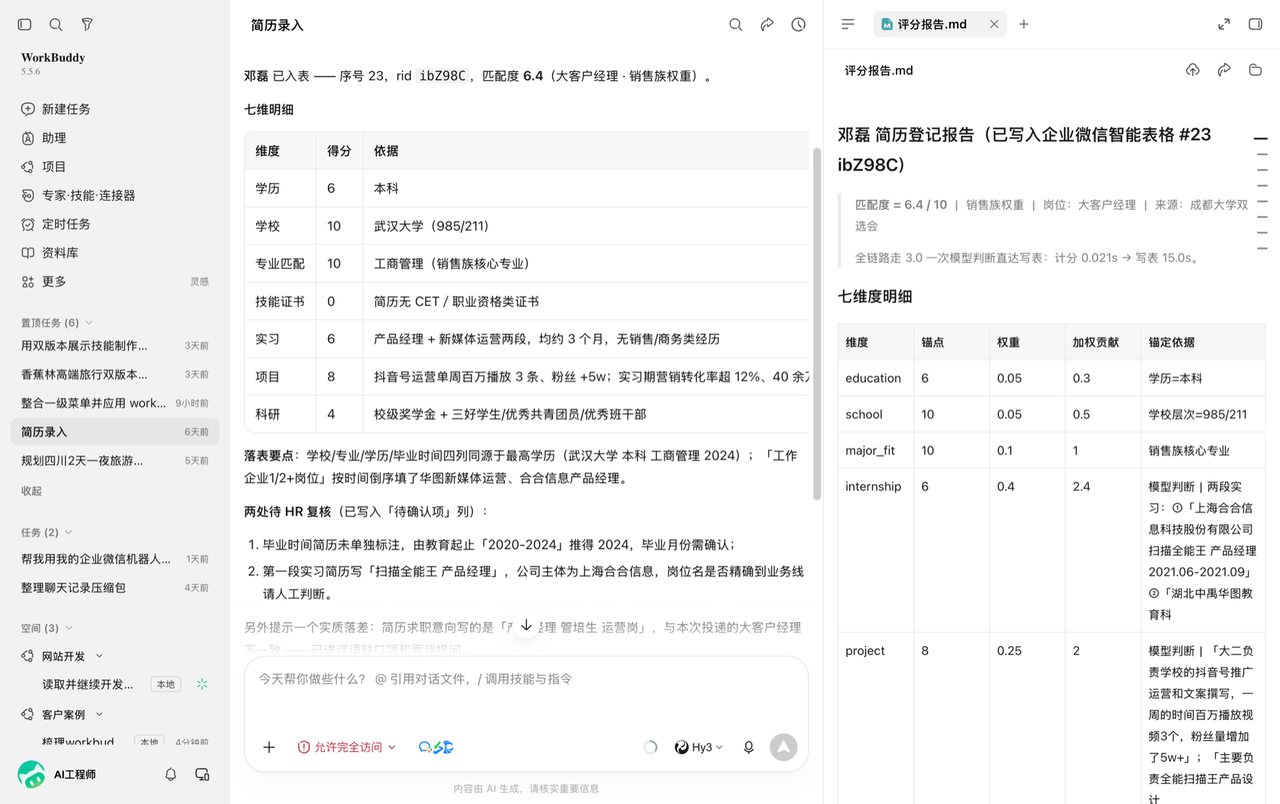Open the 助理 assistant page
This screenshot has height=804, width=1280.
click(115, 138)
